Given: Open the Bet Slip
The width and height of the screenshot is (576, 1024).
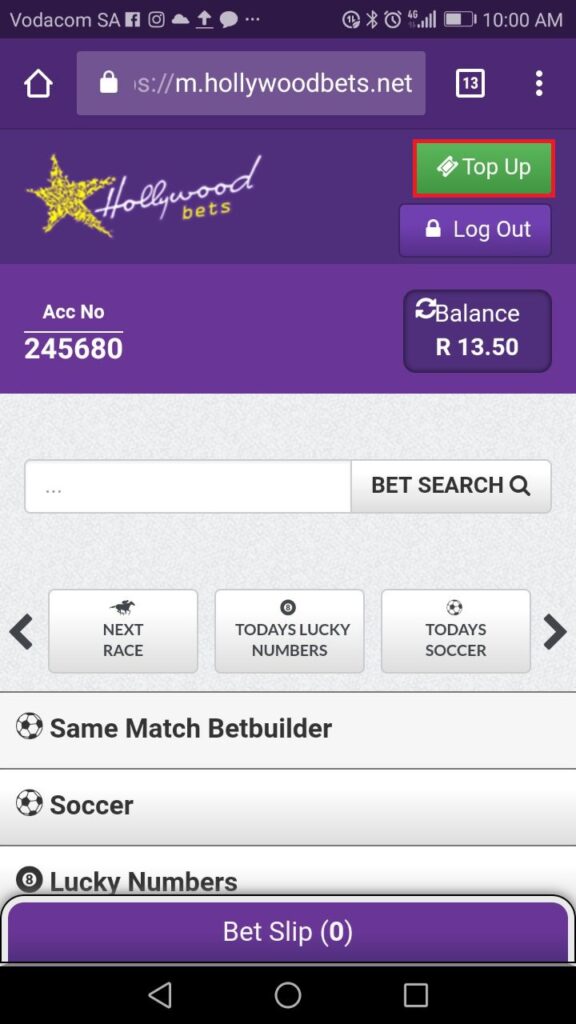Looking at the screenshot, I should [288, 931].
